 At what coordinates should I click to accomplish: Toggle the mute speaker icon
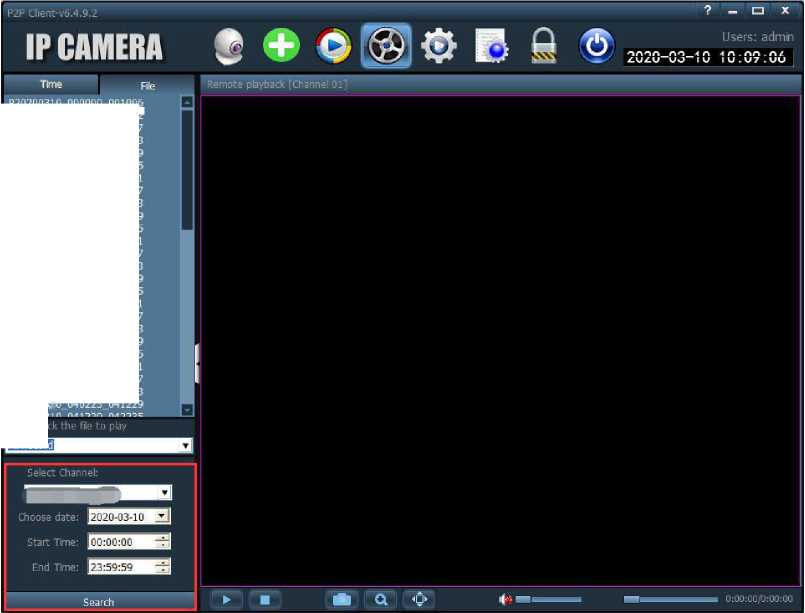click(505, 599)
